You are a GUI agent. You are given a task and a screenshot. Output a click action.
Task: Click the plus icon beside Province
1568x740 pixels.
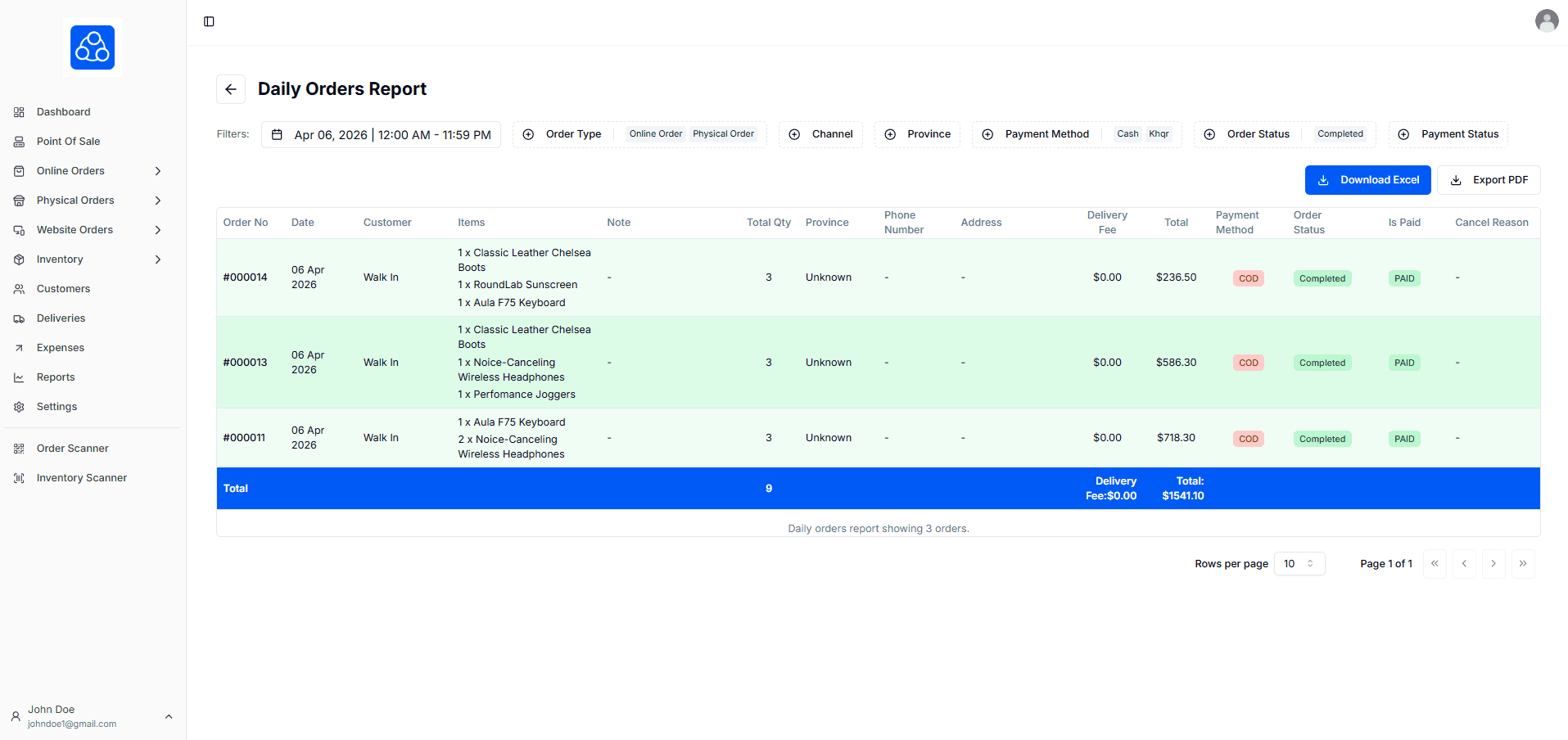coord(890,134)
